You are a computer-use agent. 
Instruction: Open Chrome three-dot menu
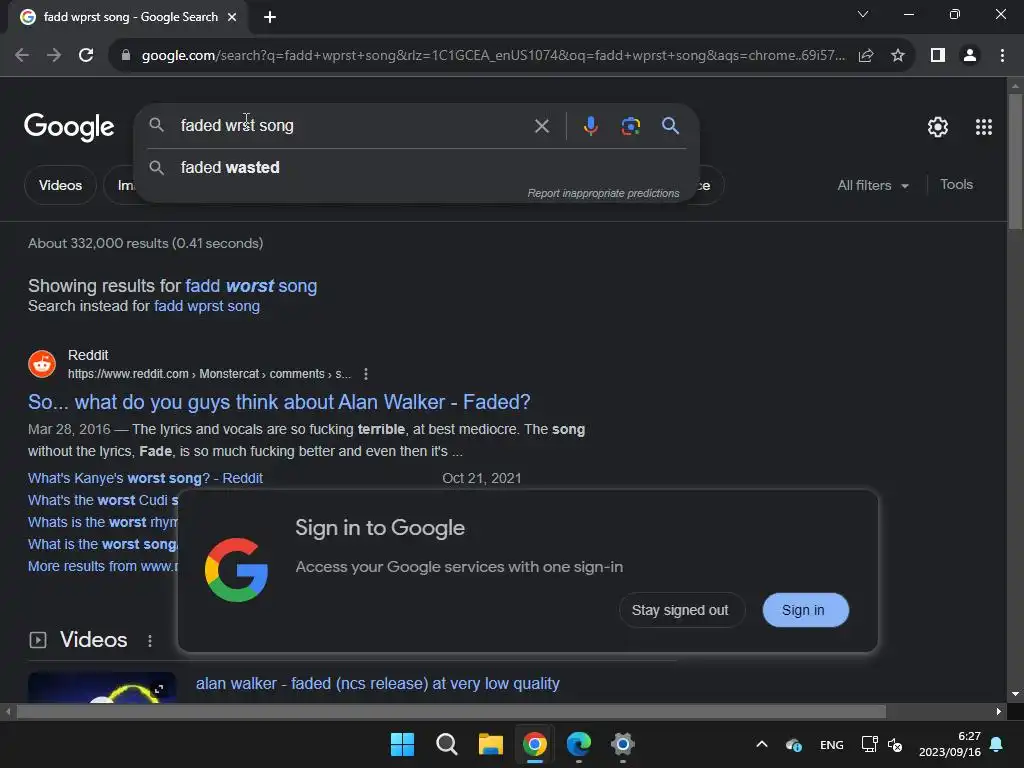(1002, 56)
